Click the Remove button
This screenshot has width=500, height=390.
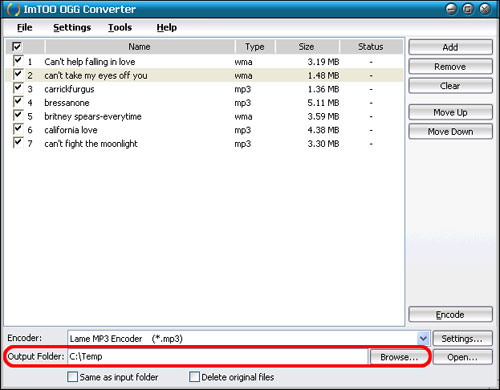pos(450,67)
